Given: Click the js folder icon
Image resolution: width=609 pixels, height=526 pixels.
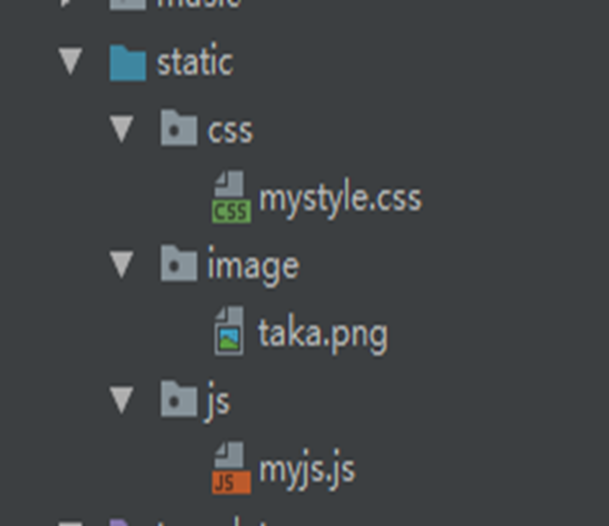Looking at the screenshot, I should pyautogui.click(x=179, y=399).
